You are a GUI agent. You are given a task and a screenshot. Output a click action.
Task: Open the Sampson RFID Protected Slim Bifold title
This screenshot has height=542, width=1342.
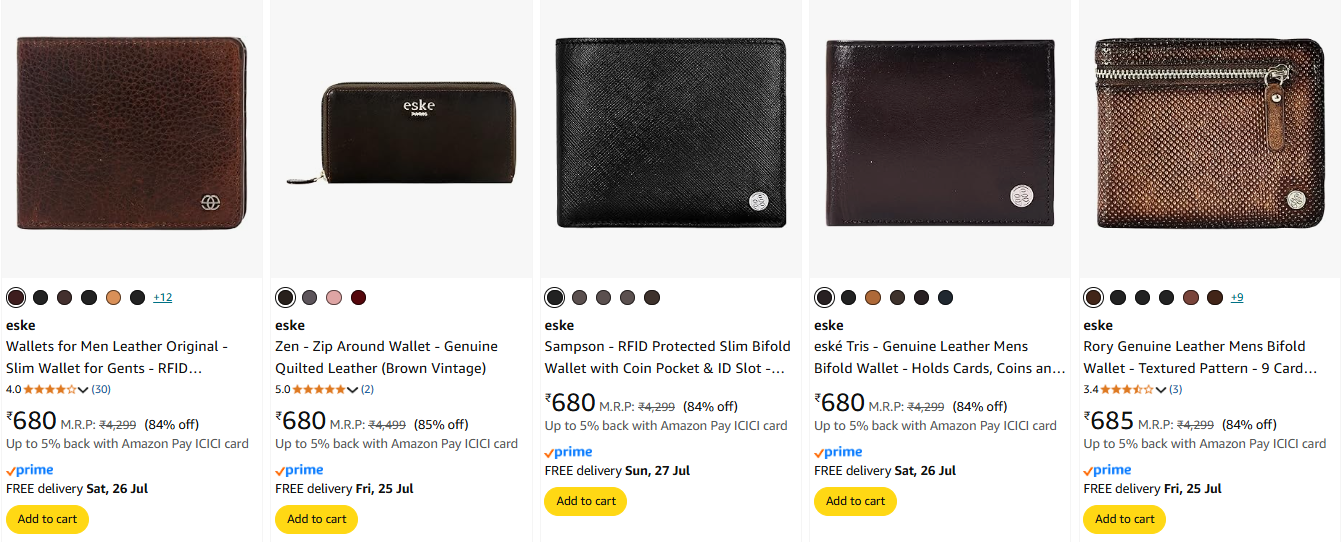pyautogui.click(x=665, y=357)
